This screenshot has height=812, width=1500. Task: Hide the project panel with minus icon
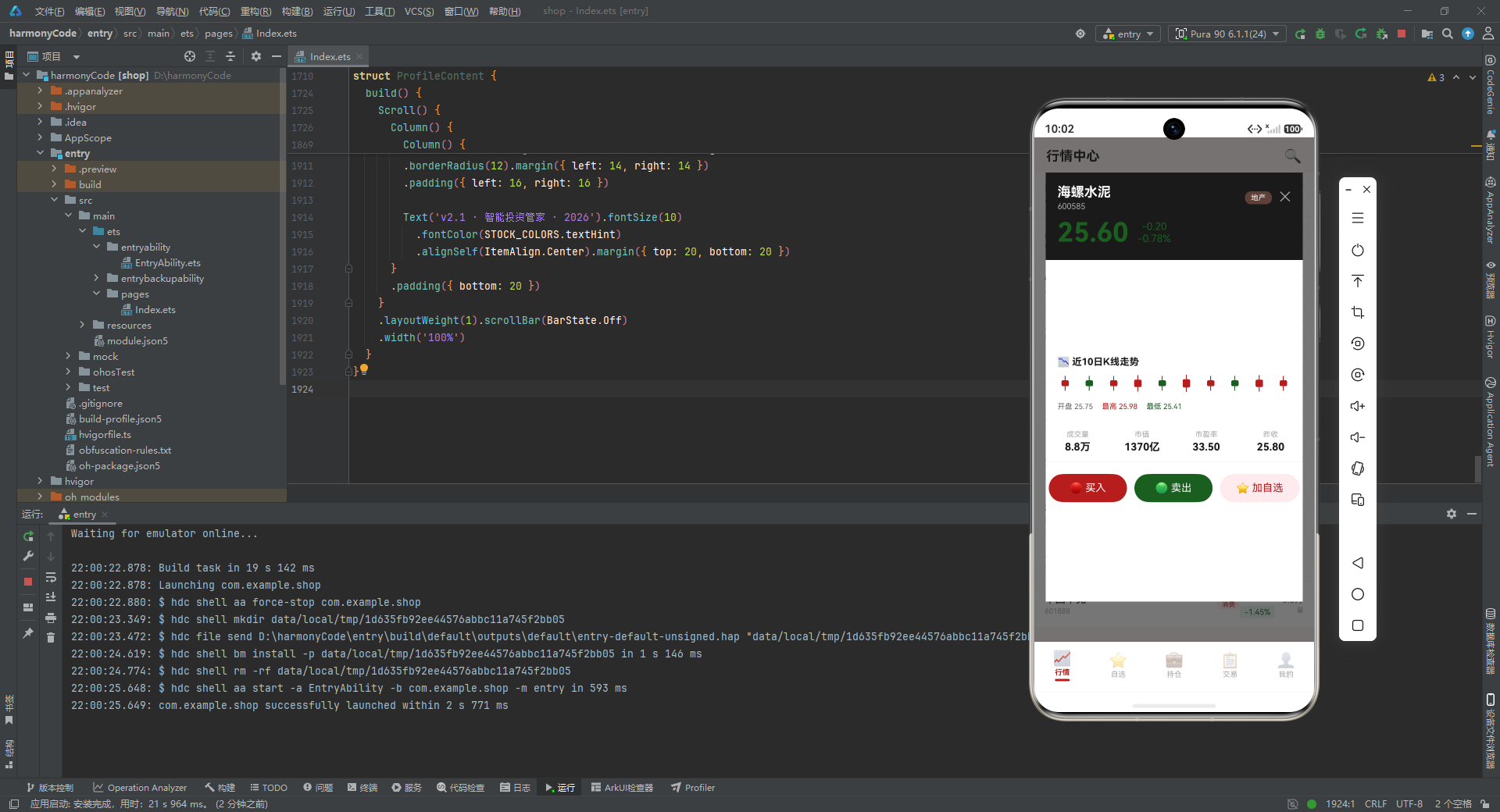(277, 56)
